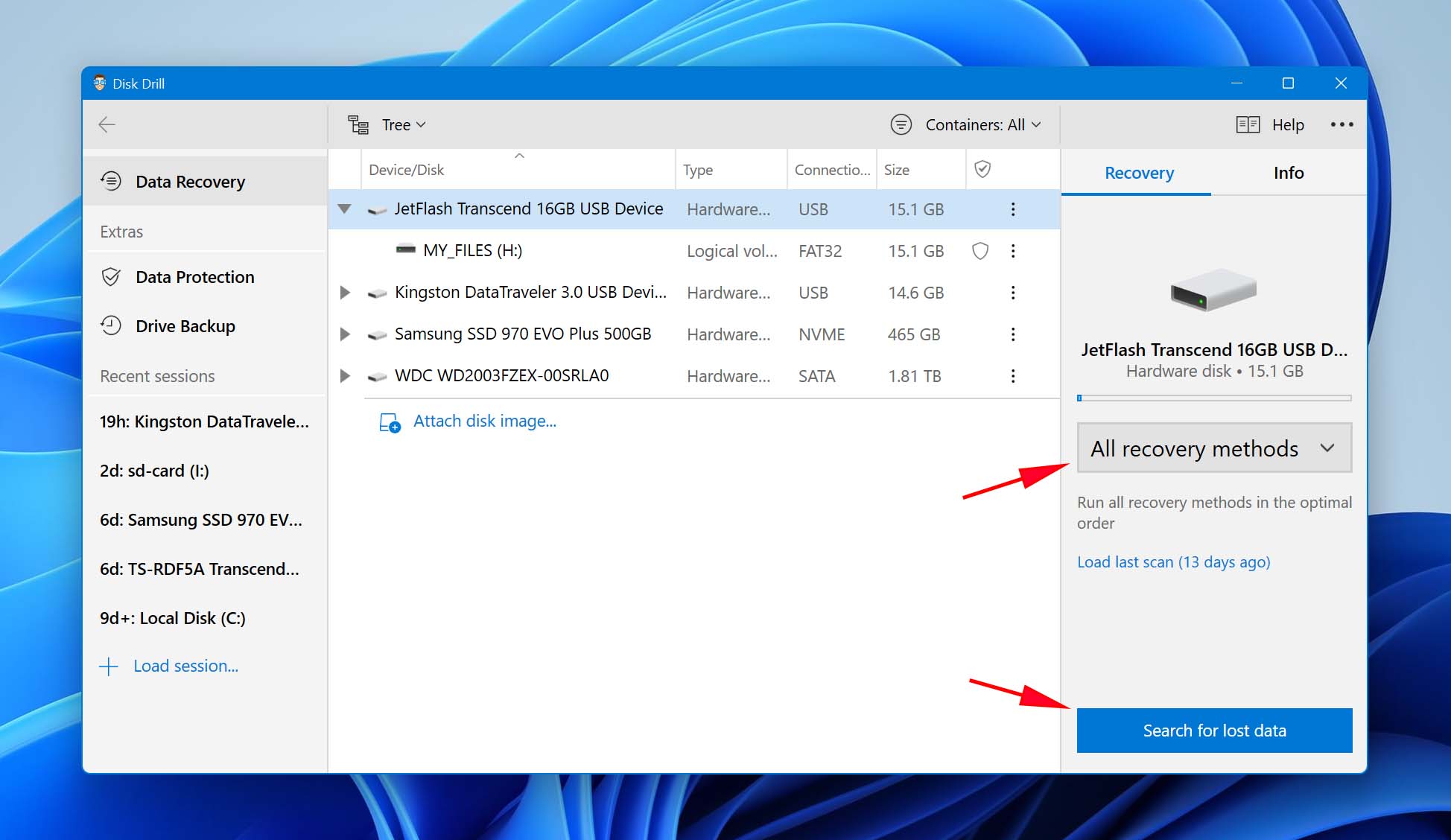This screenshot has width=1451, height=840.
Task: Click the protection shield column header icon
Action: pos(982,169)
